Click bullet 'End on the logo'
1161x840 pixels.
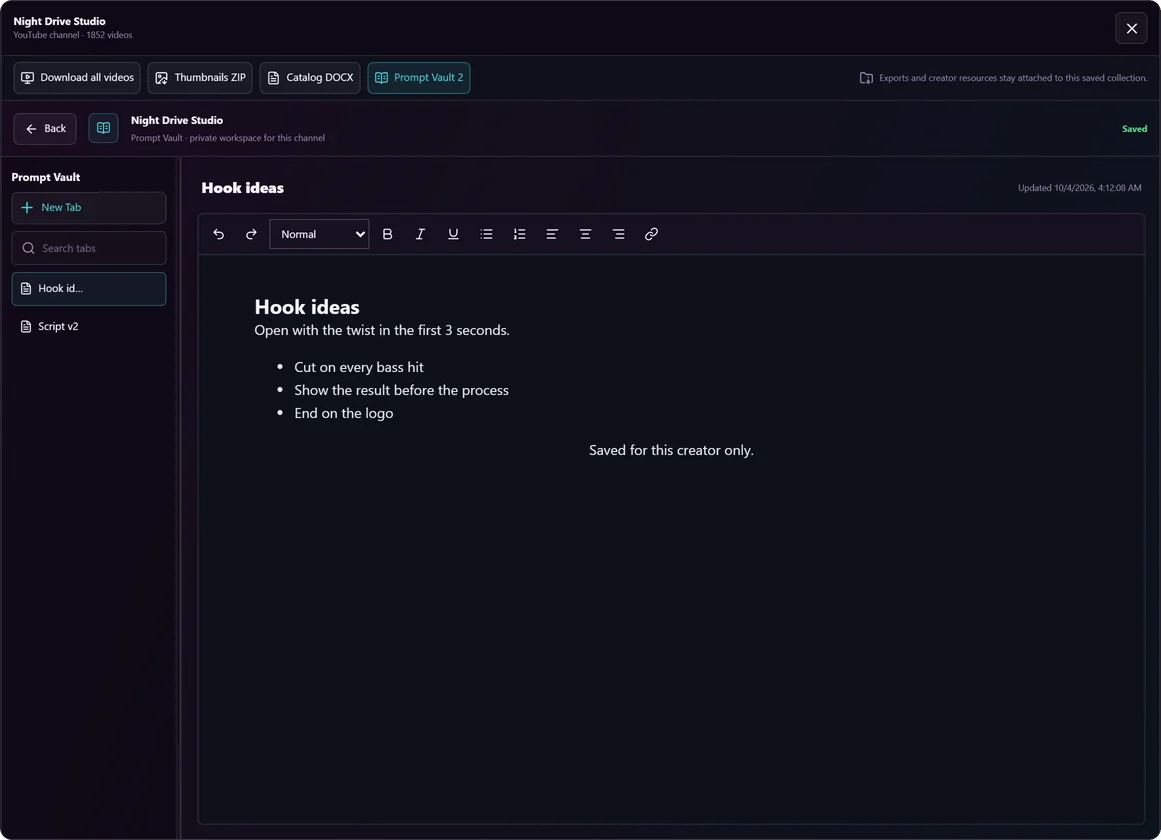(344, 413)
